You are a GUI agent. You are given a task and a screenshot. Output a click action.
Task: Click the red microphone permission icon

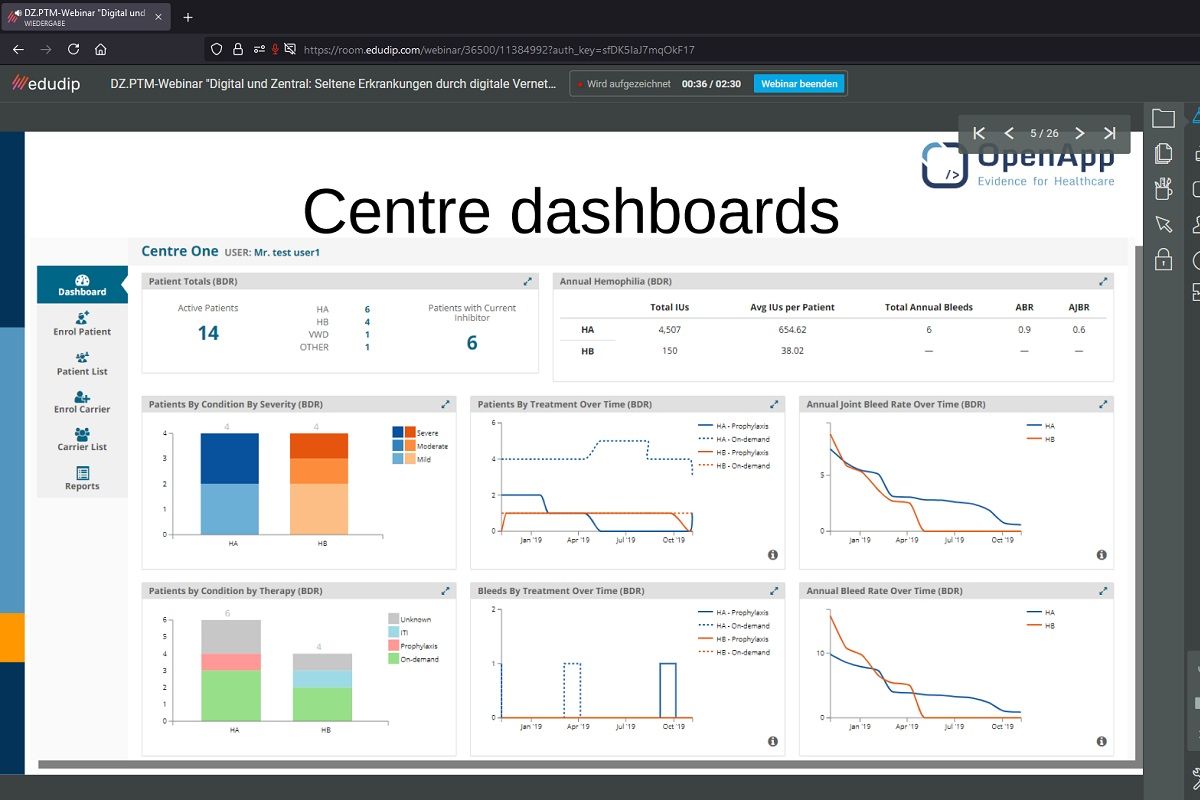[x=275, y=49]
